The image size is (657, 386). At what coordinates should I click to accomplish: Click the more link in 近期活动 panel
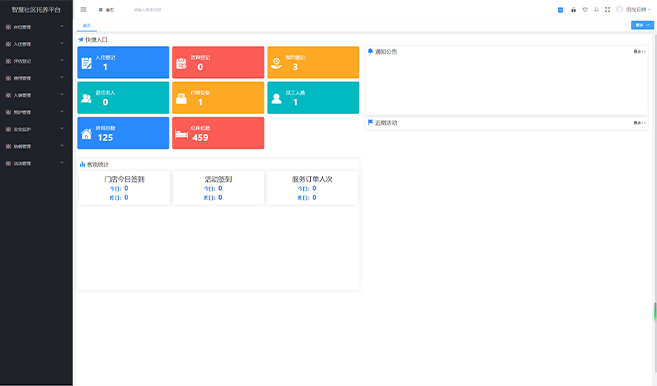click(x=639, y=123)
